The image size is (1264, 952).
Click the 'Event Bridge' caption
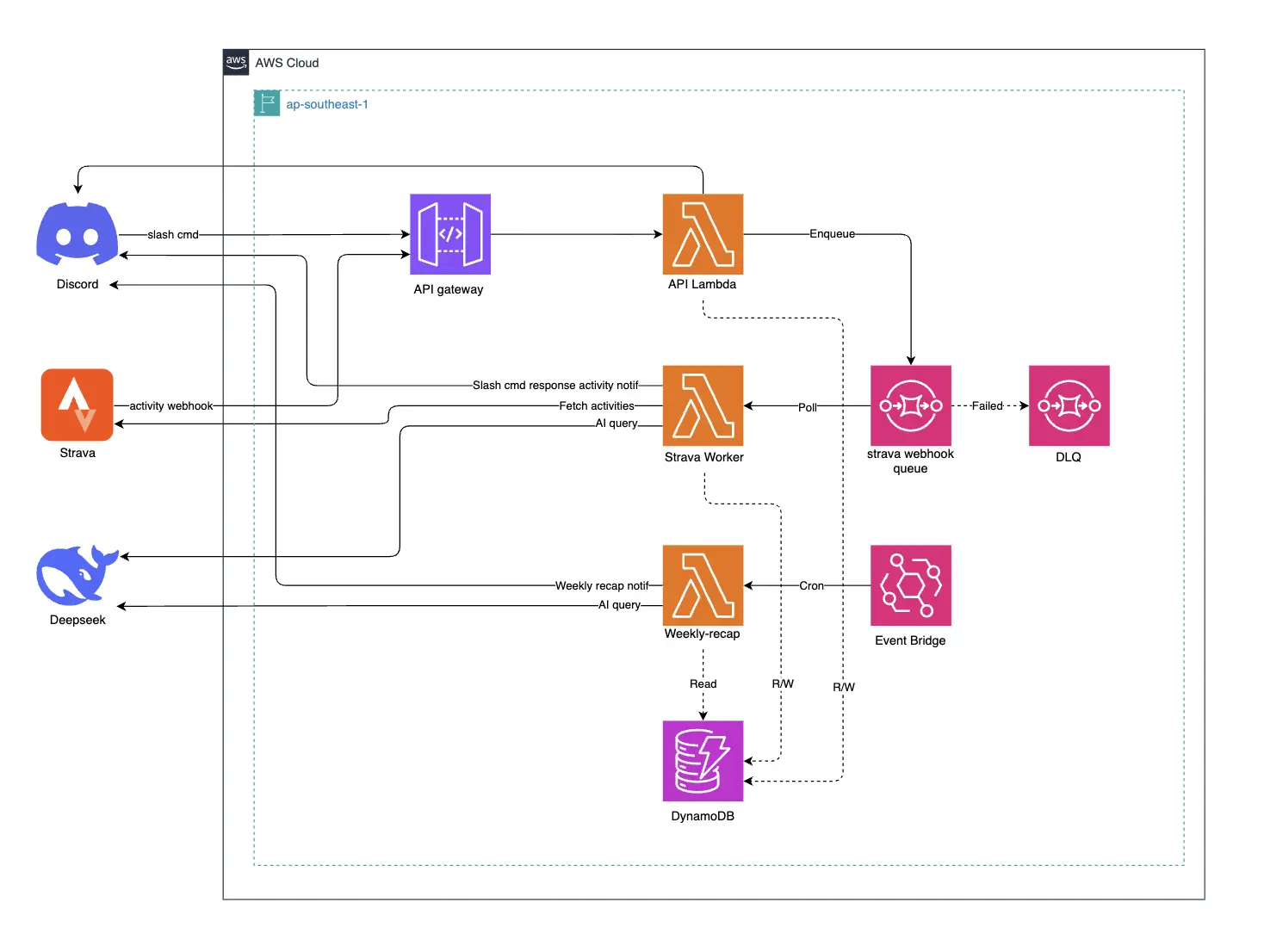click(910, 640)
